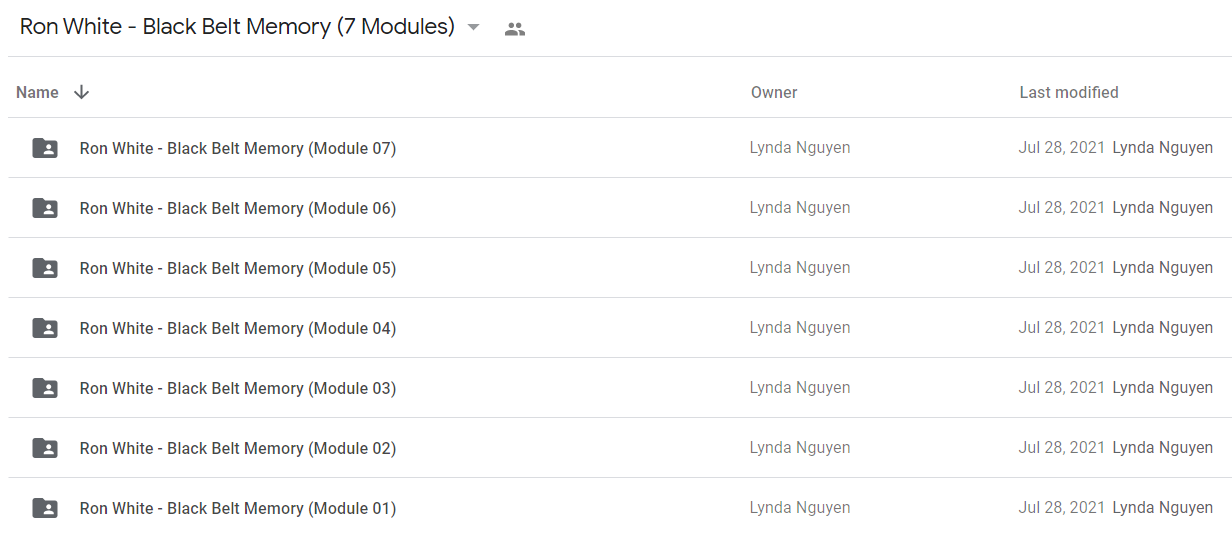This screenshot has height=534, width=1232.
Task: Click the shared people icon beside folder title
Action: tap(515, 29)
